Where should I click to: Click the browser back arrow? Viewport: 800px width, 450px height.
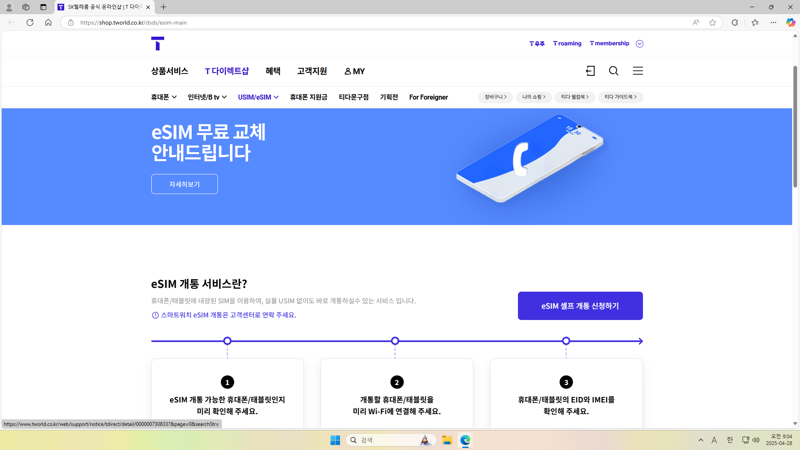click(x=12, y=22)
